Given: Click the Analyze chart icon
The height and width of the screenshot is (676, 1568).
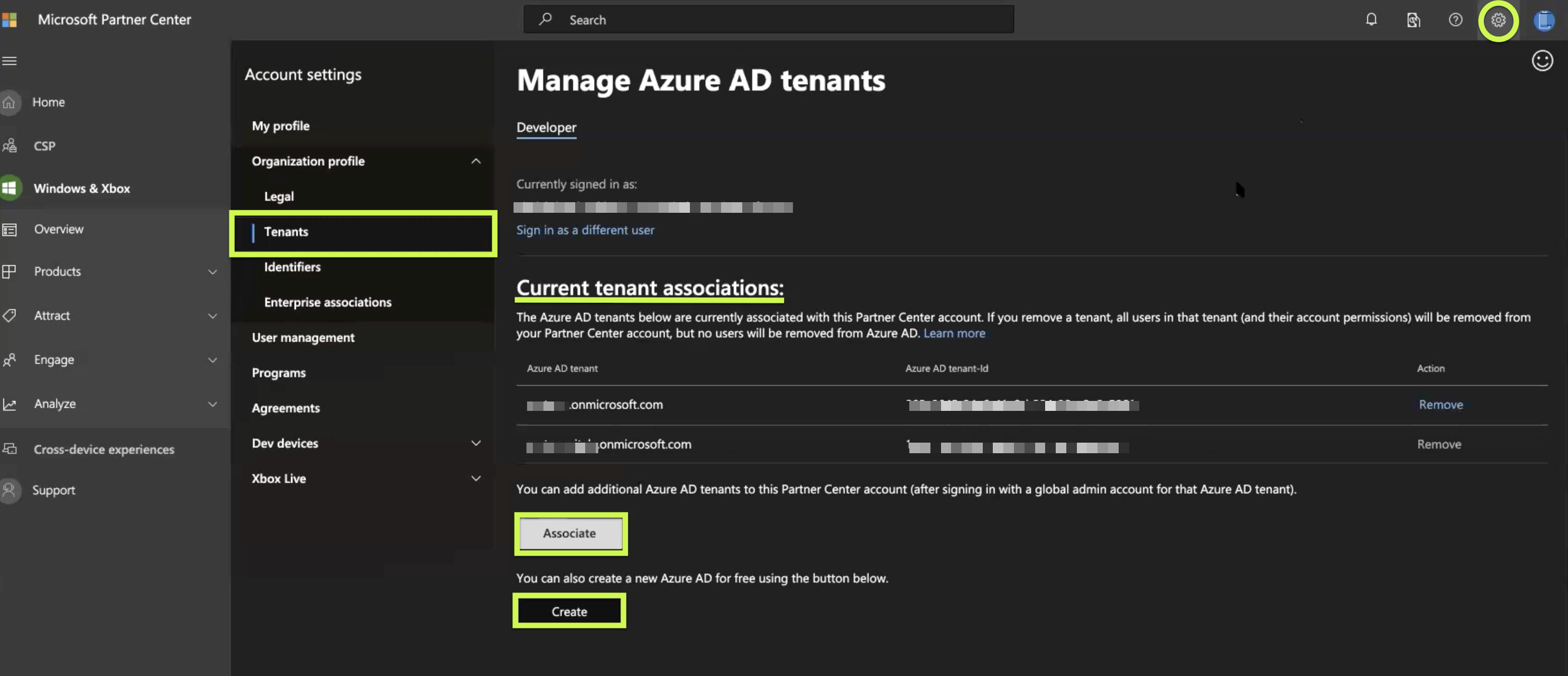Looking at the screenshot, I should point(9,404).
